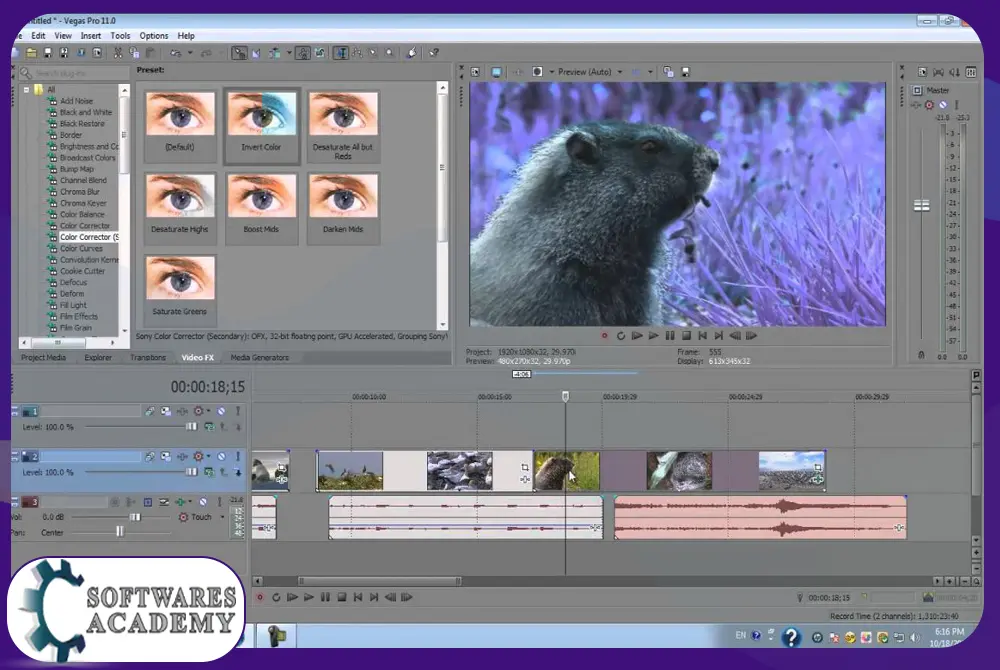Click Record button under video preview

(605, 336)
